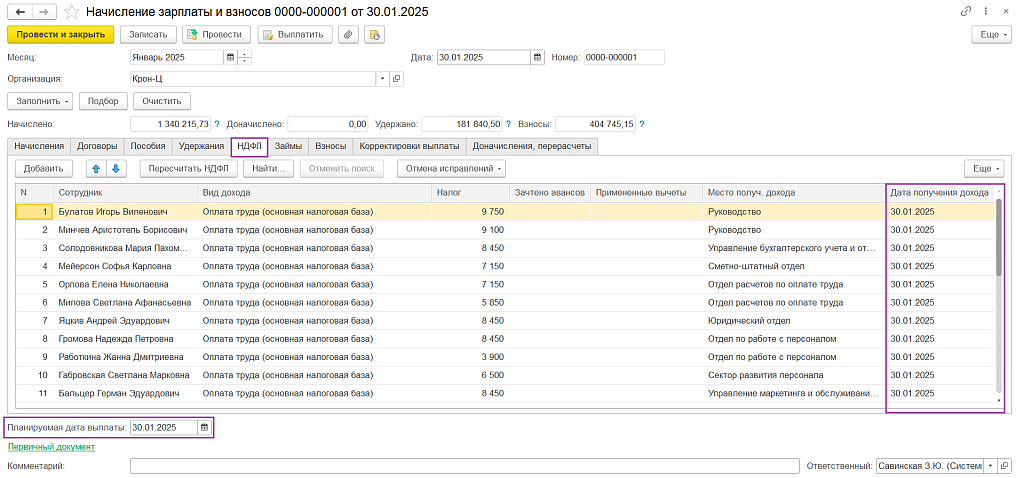Click Сметно-штатный отдел cell
Screen dimensions: 1024x478
[x=794, y=266]
